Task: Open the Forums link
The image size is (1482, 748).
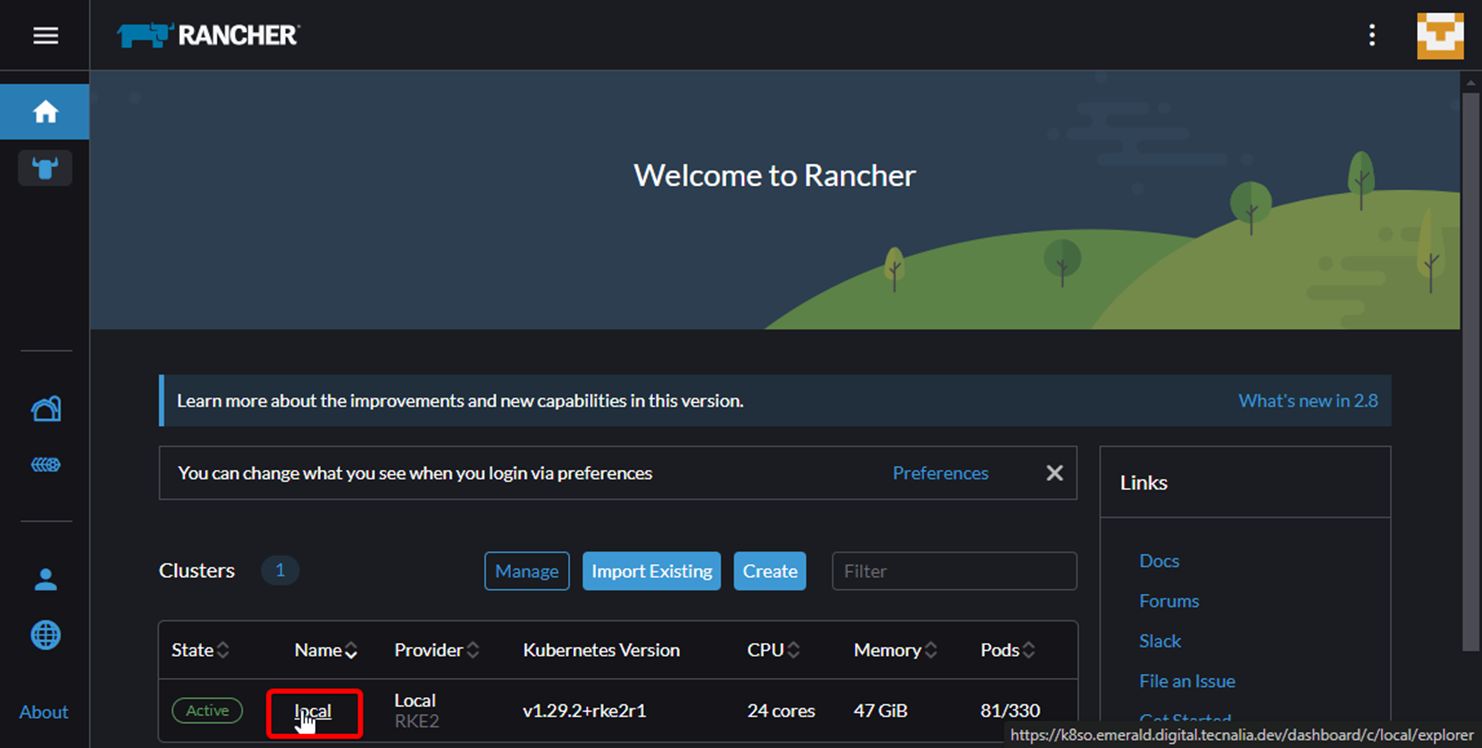Action: [1169, 601]
